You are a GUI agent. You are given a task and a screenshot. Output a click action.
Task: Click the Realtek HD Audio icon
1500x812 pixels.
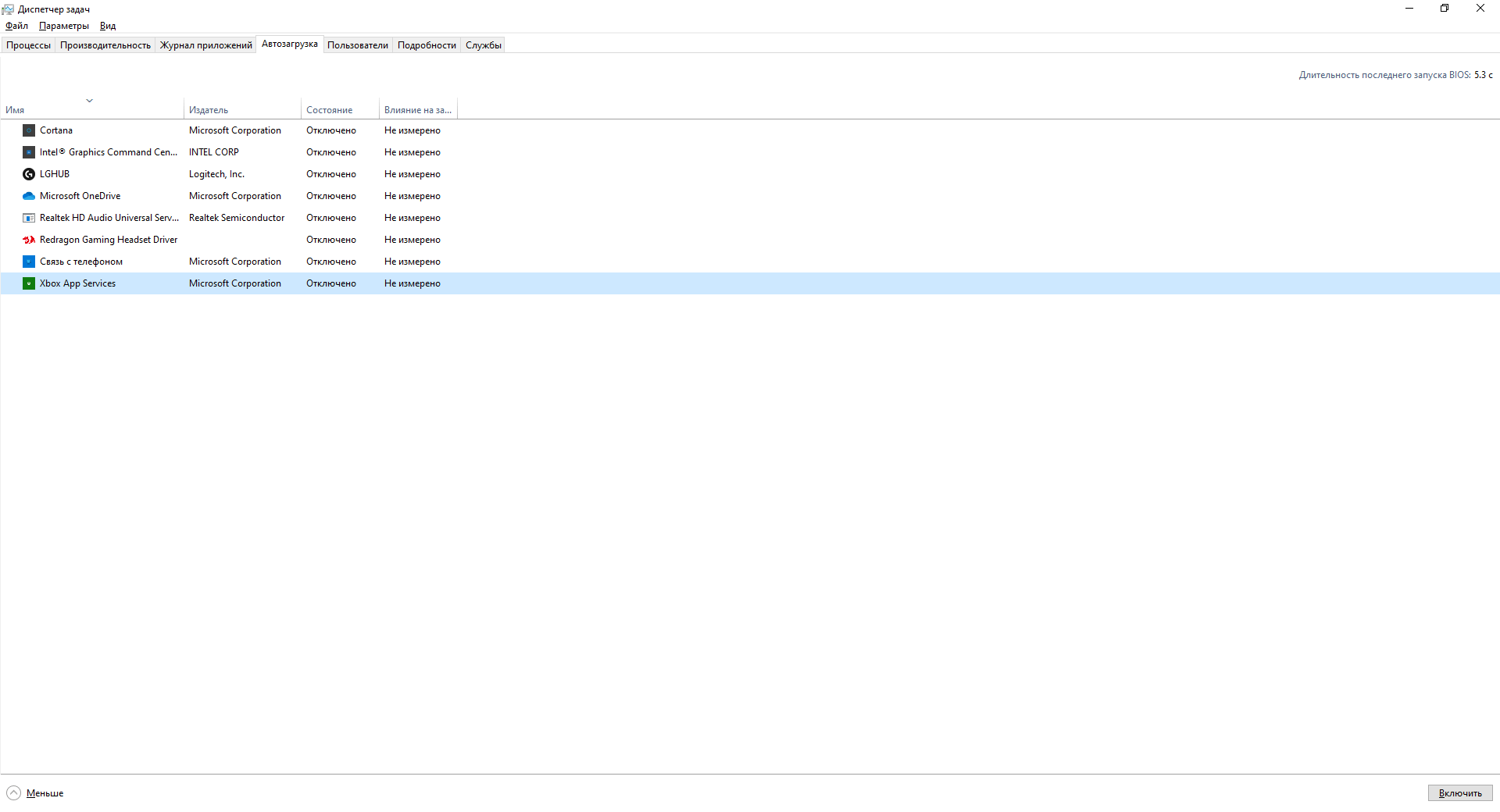[29, 218]
